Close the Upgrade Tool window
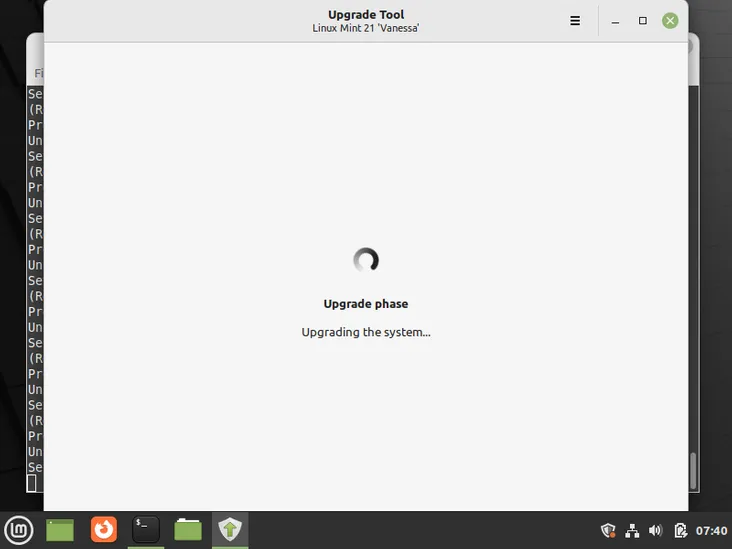Screen dimensions: 732x549 (x=670, y=21)
